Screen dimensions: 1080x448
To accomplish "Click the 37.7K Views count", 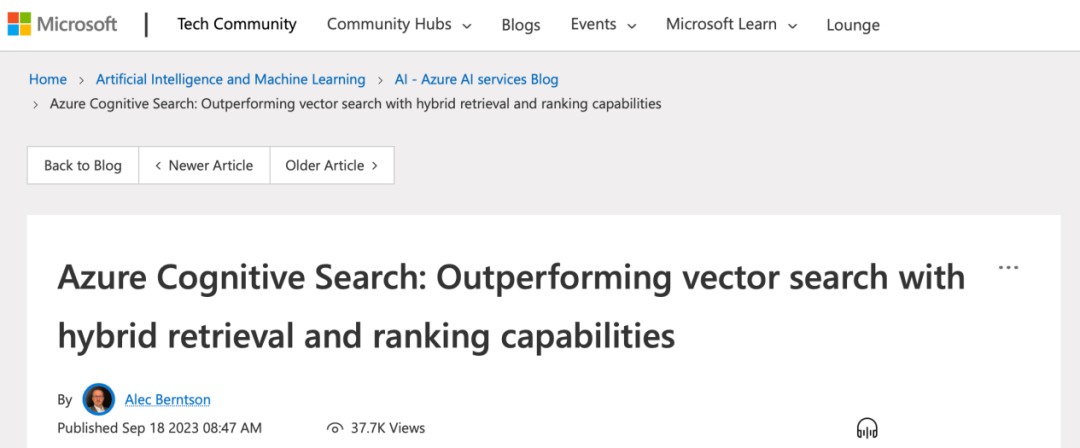I will pos(388,429).
